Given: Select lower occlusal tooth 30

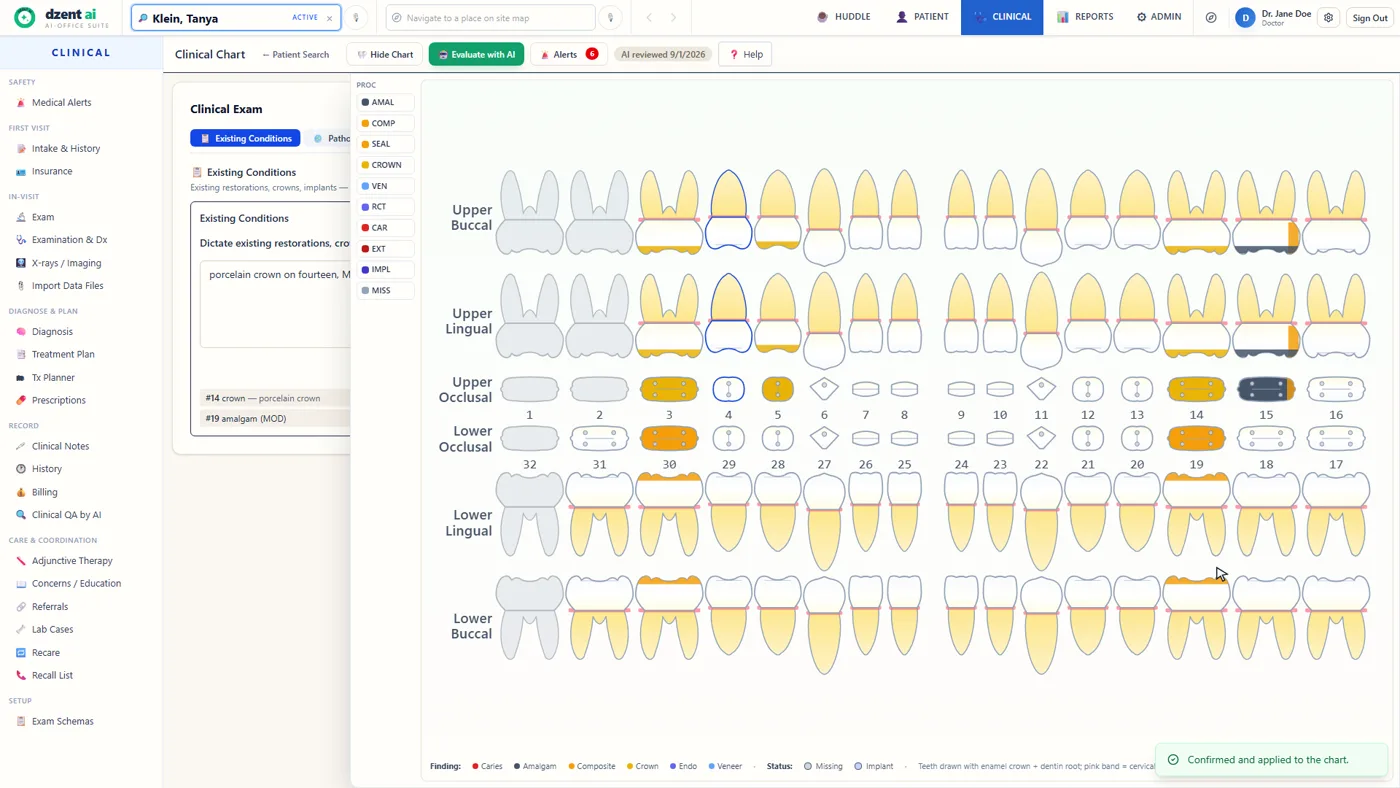Looking at the screenshot, I should click(x=669, y=438).
